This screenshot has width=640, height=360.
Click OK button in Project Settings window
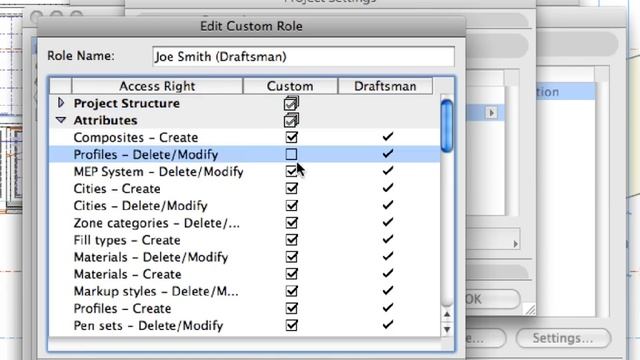pos(492,299)
